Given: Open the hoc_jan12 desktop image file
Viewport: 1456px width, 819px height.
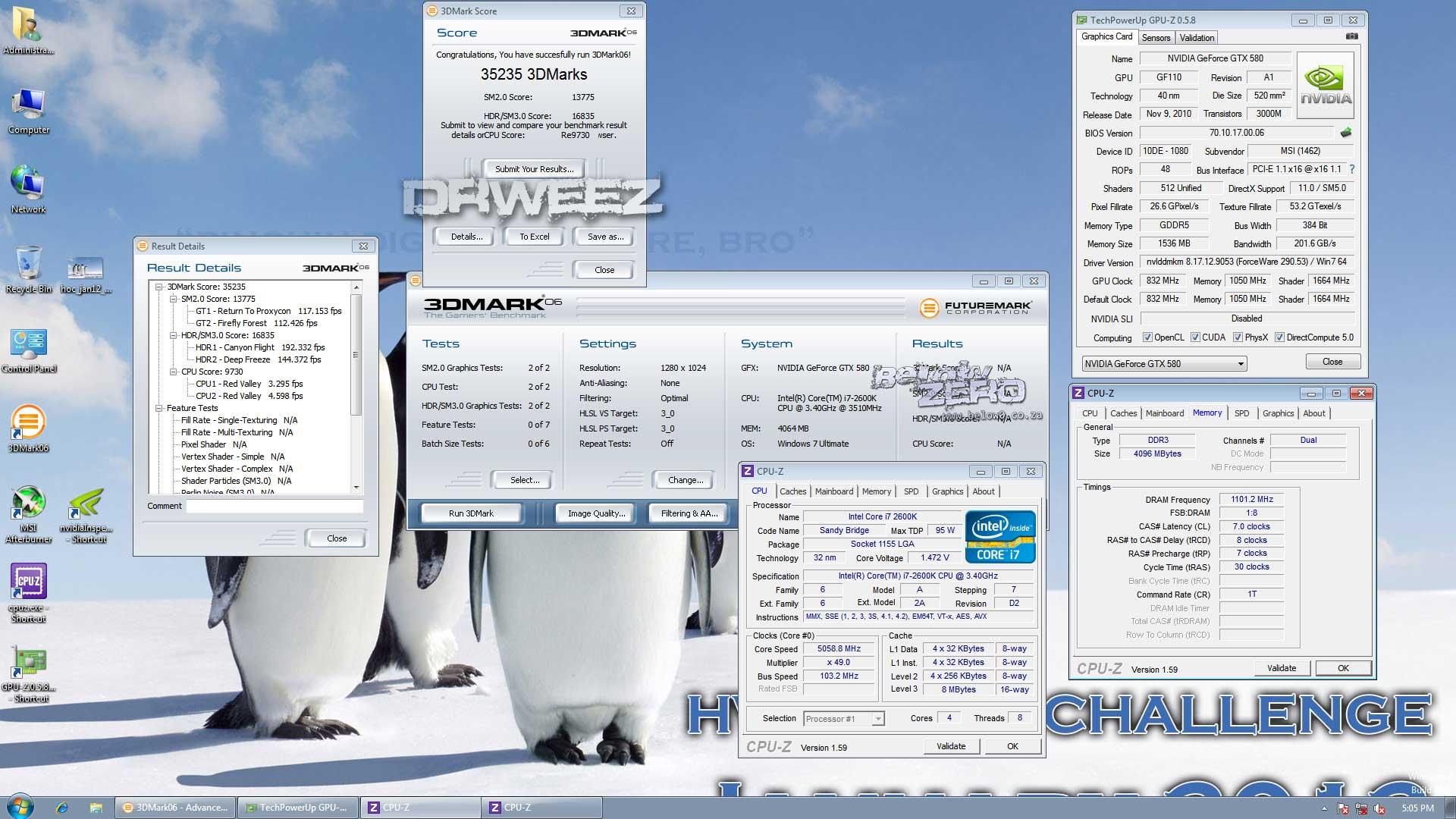Looking at the screenshot, I should click(85, 275).
